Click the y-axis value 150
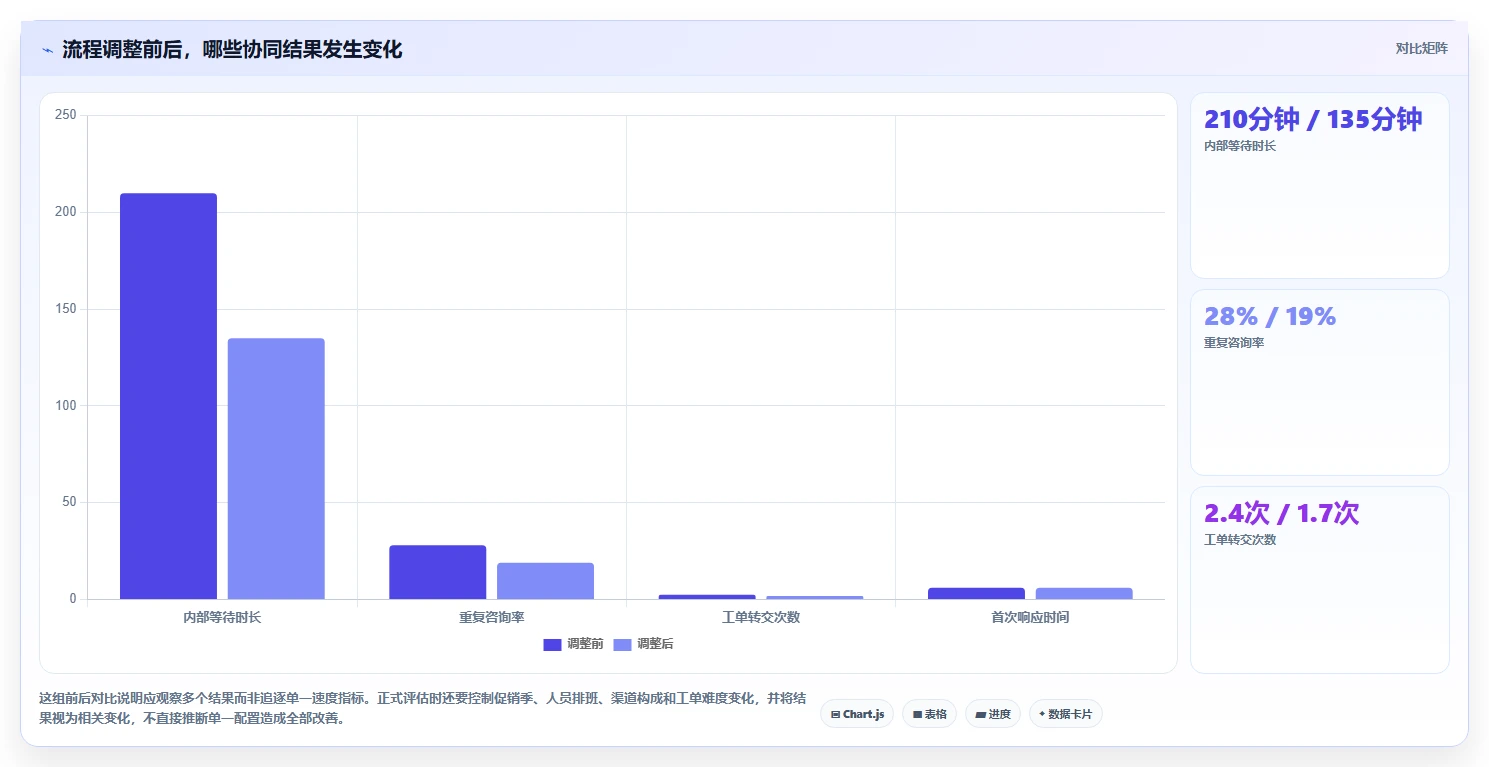Viewport: 1489px width, 767px height. click(x=66, y=309)
